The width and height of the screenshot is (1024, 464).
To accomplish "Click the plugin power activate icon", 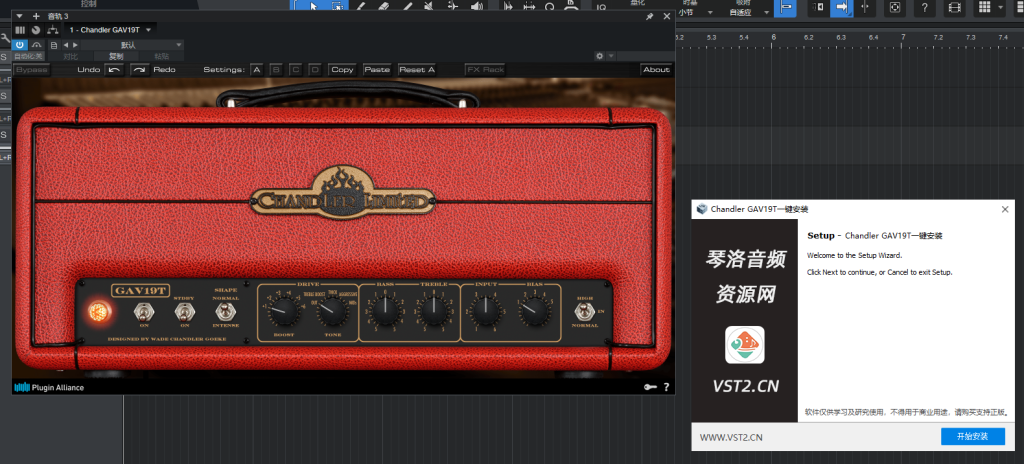I will (x=20, y=45).
